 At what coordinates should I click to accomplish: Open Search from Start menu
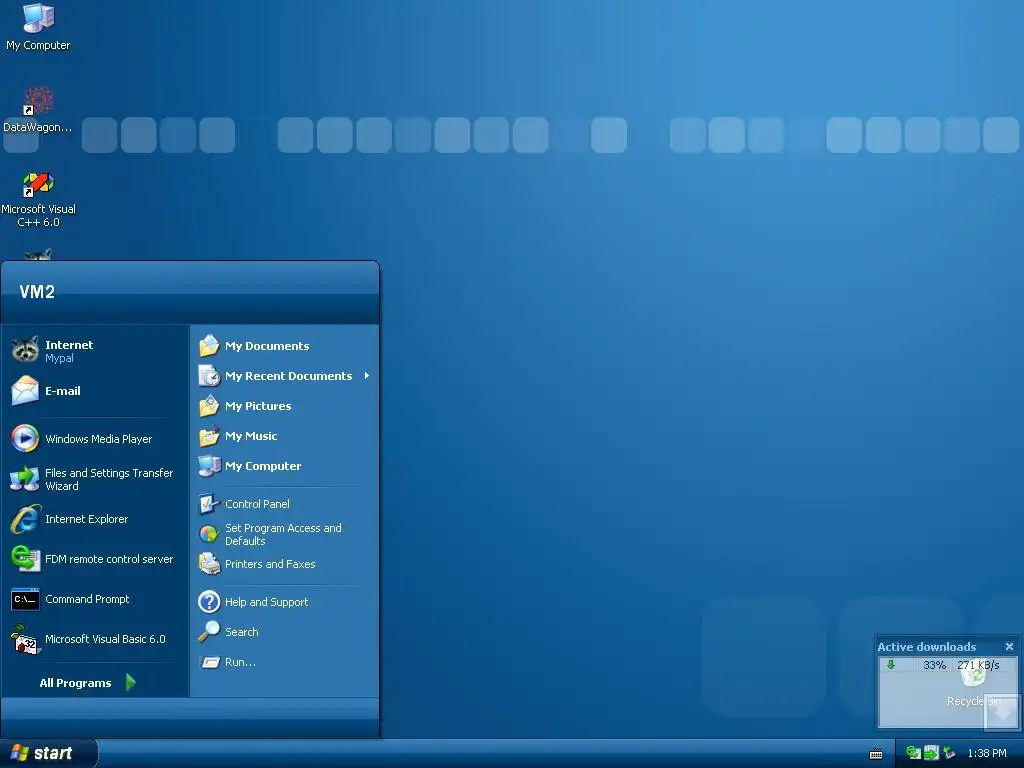[x=285, y=632]
